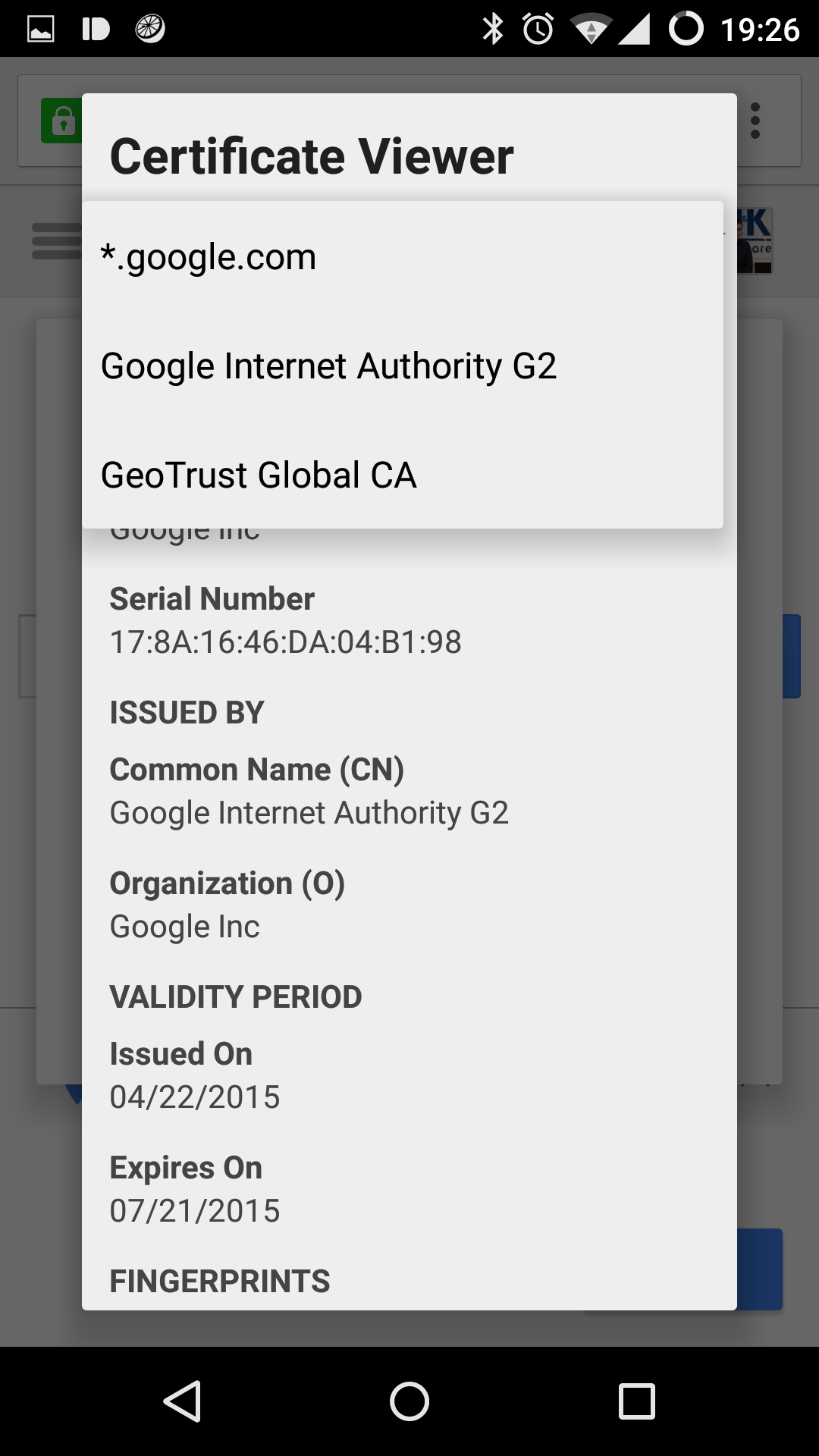Screen dimensions: 819x1456
Task: Tap the serial number value 17:8A:16:46:DA:04:B1:98
Action: [285, 642]
